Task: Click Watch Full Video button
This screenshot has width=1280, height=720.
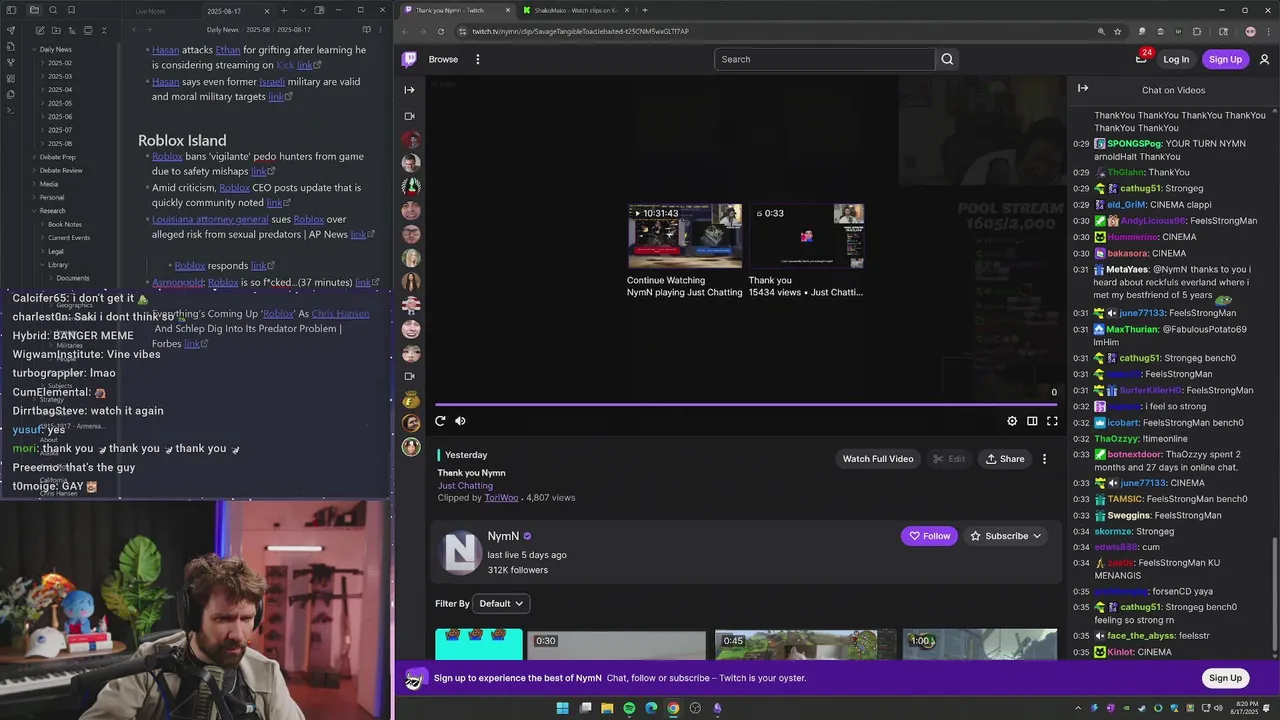Action: pos(878,459)
